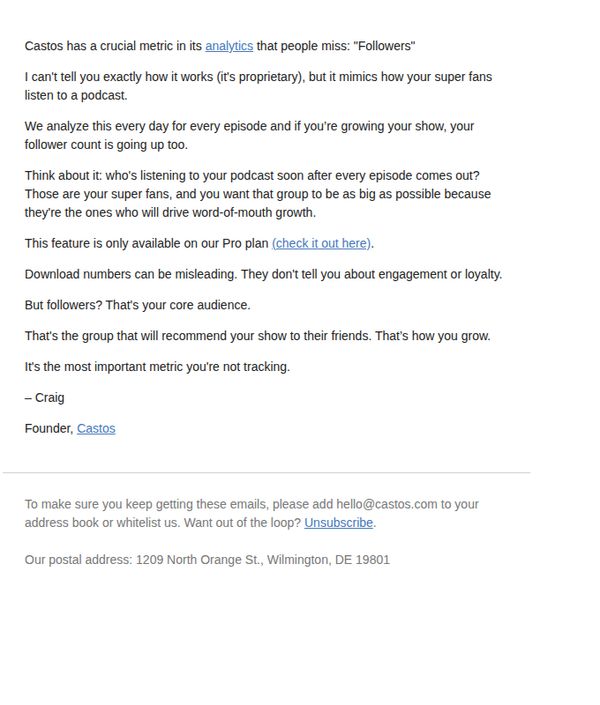Image resolution: width=600 pixels, height=705 pixels.
Task: Click the "recommend your show" sentence
Action: pyautogui.click(x=257, y=336)
